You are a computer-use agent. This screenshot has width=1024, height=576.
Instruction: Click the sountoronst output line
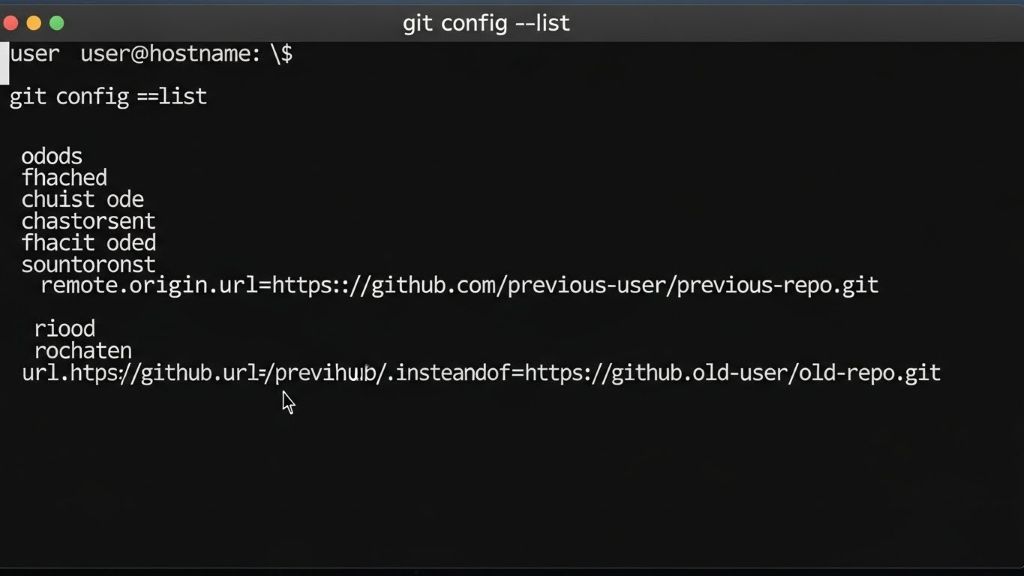pyautogui.click(x=88, y=264)
